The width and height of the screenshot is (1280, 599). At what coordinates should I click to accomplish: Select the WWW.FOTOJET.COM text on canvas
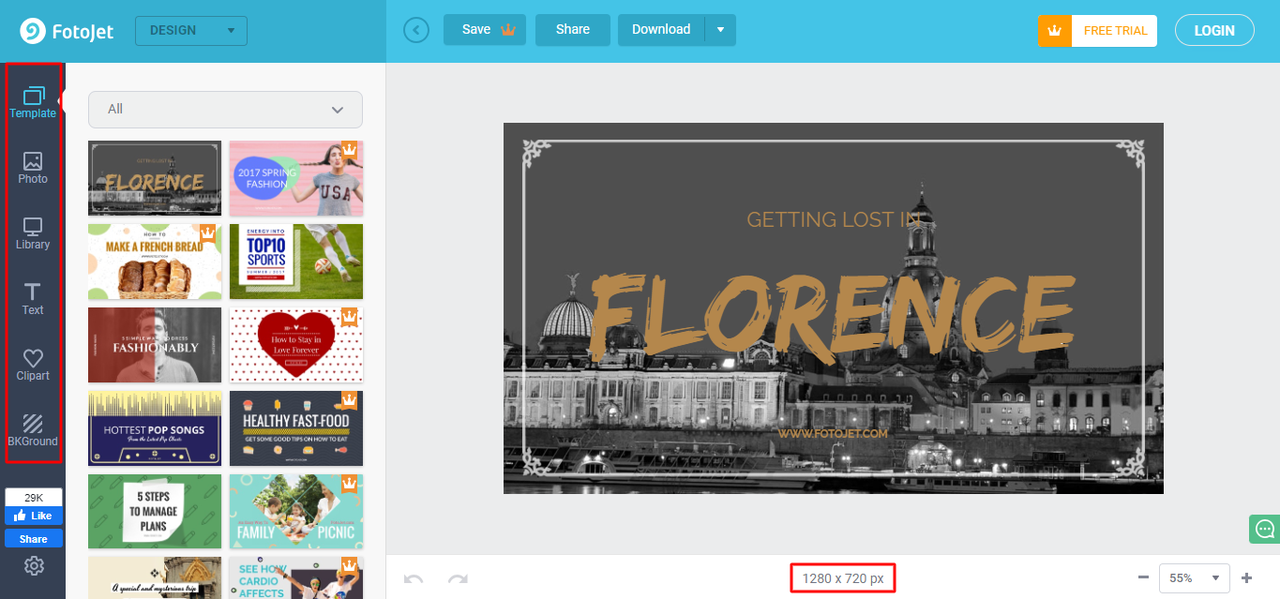[x=832, y=433]
